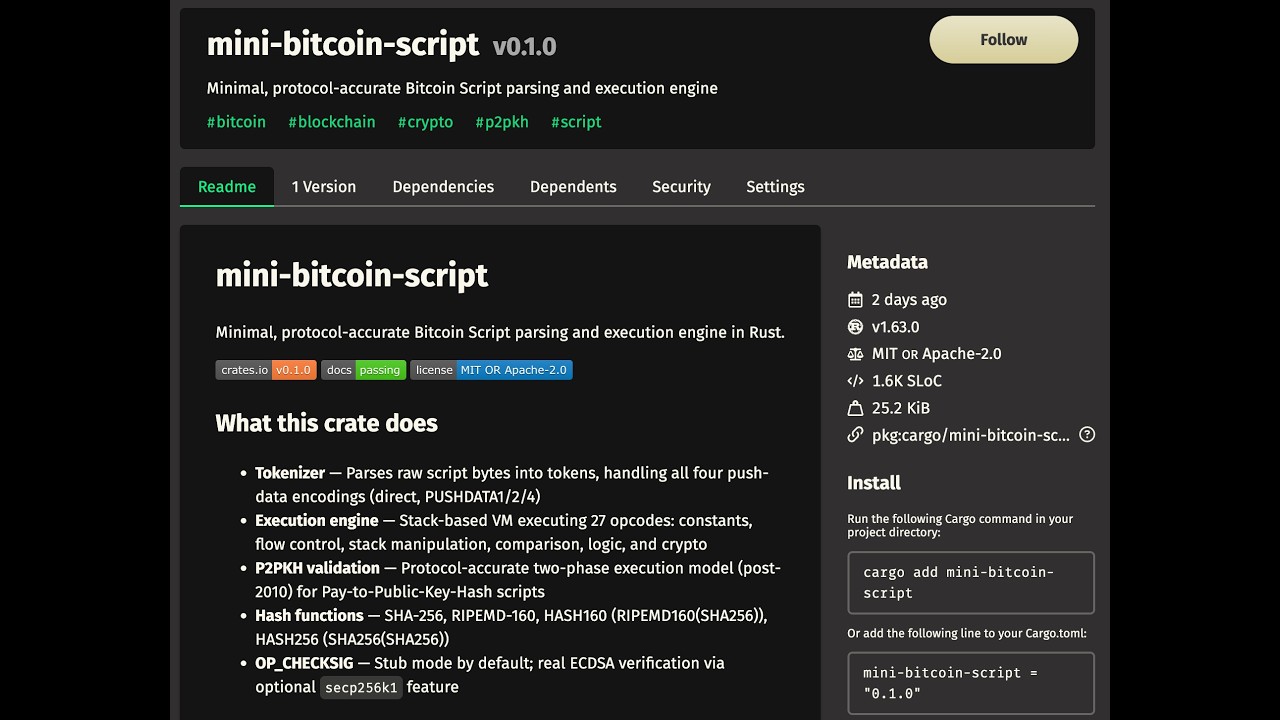Click the What this crate does heading
This screenshot has width=1280, height=720.
click(327, 423)
